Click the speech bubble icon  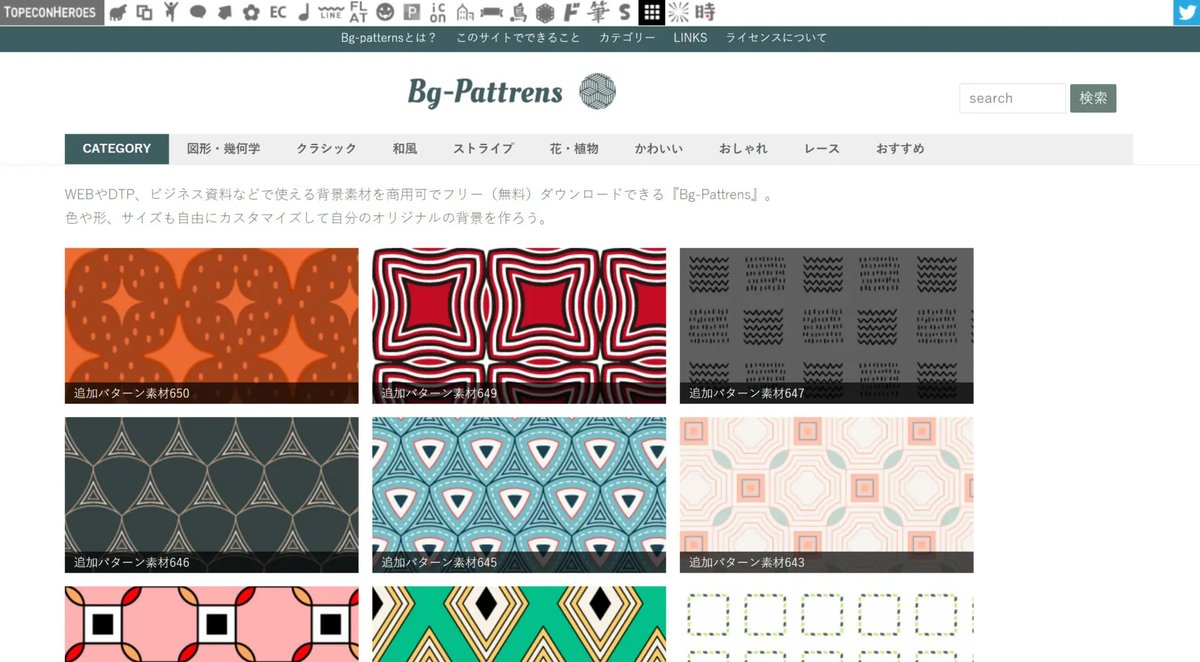(x=198, y=13)
